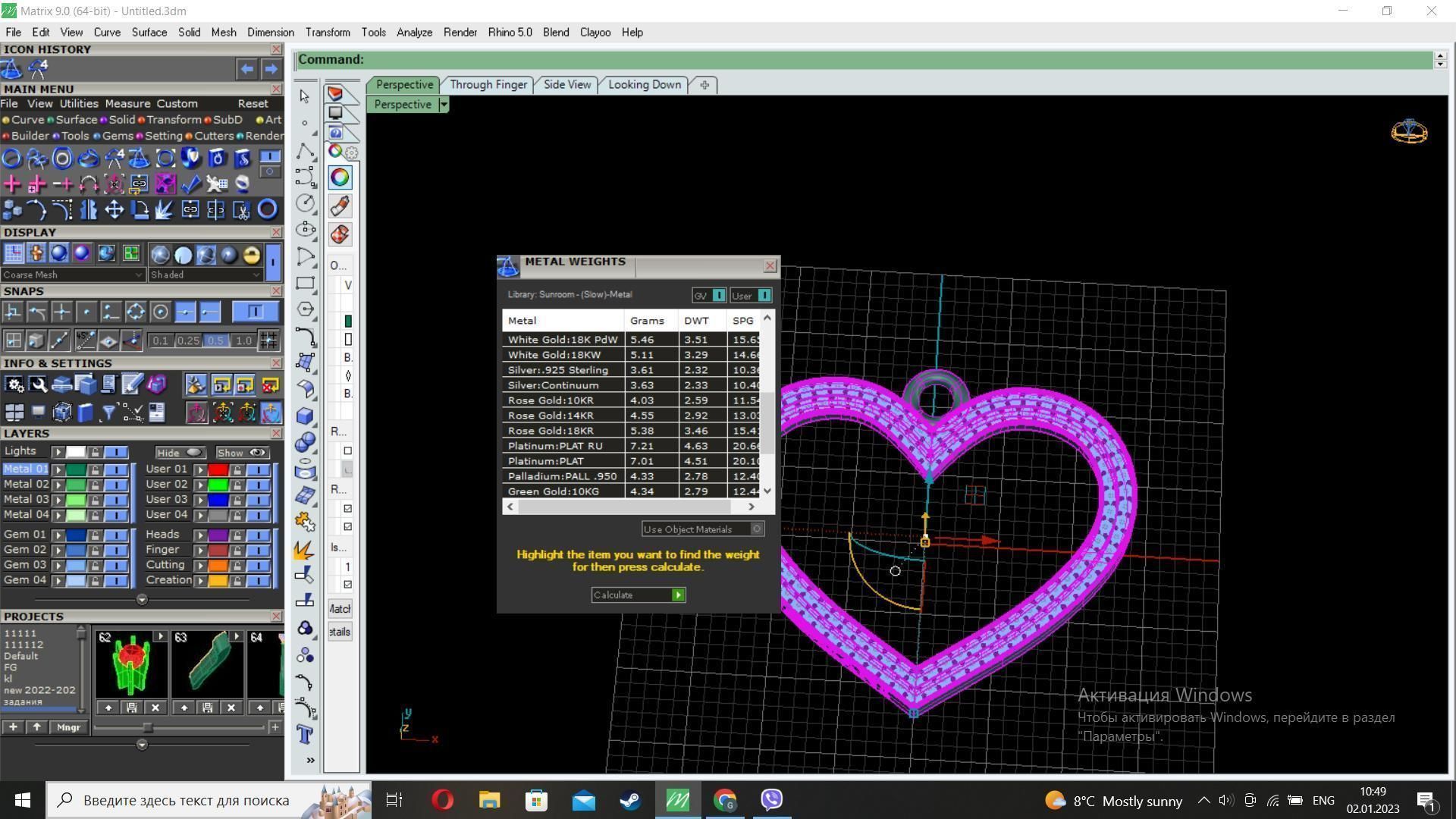
Task: Click the Hide layers button
Action: (180, 453)
